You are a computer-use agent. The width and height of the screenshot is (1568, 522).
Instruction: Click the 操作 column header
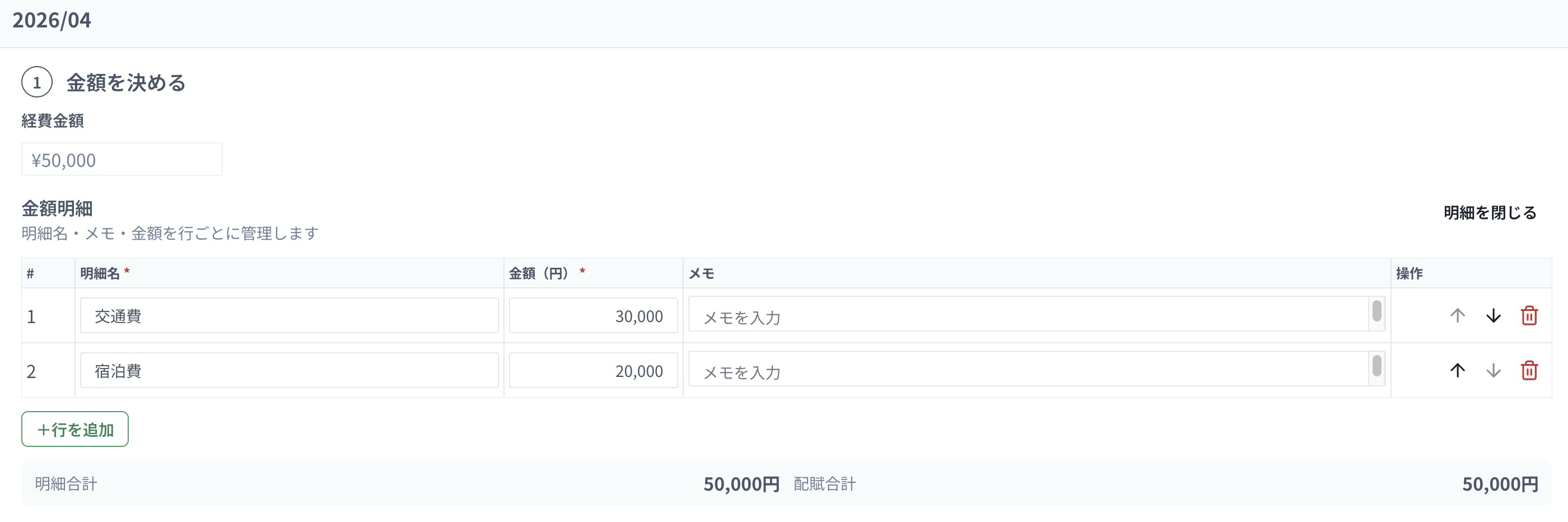click(1409, 273)
